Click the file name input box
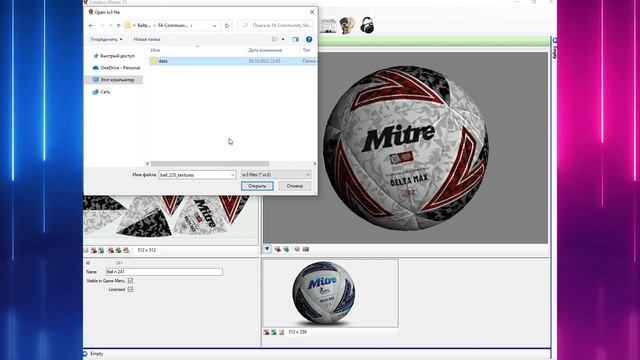This screenshot has height=360, width=640. pyautogui.click(x=194, y=175)
